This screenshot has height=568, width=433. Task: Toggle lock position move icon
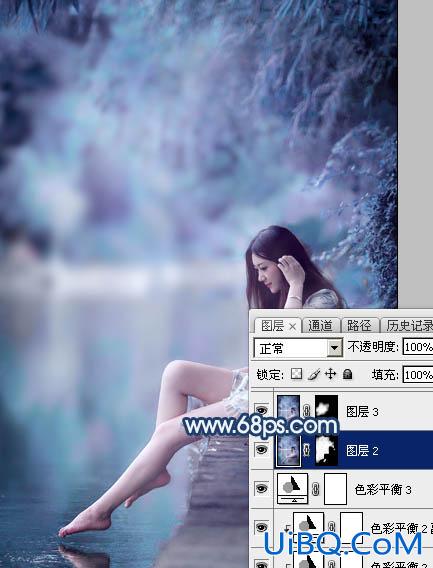[330, 374]
